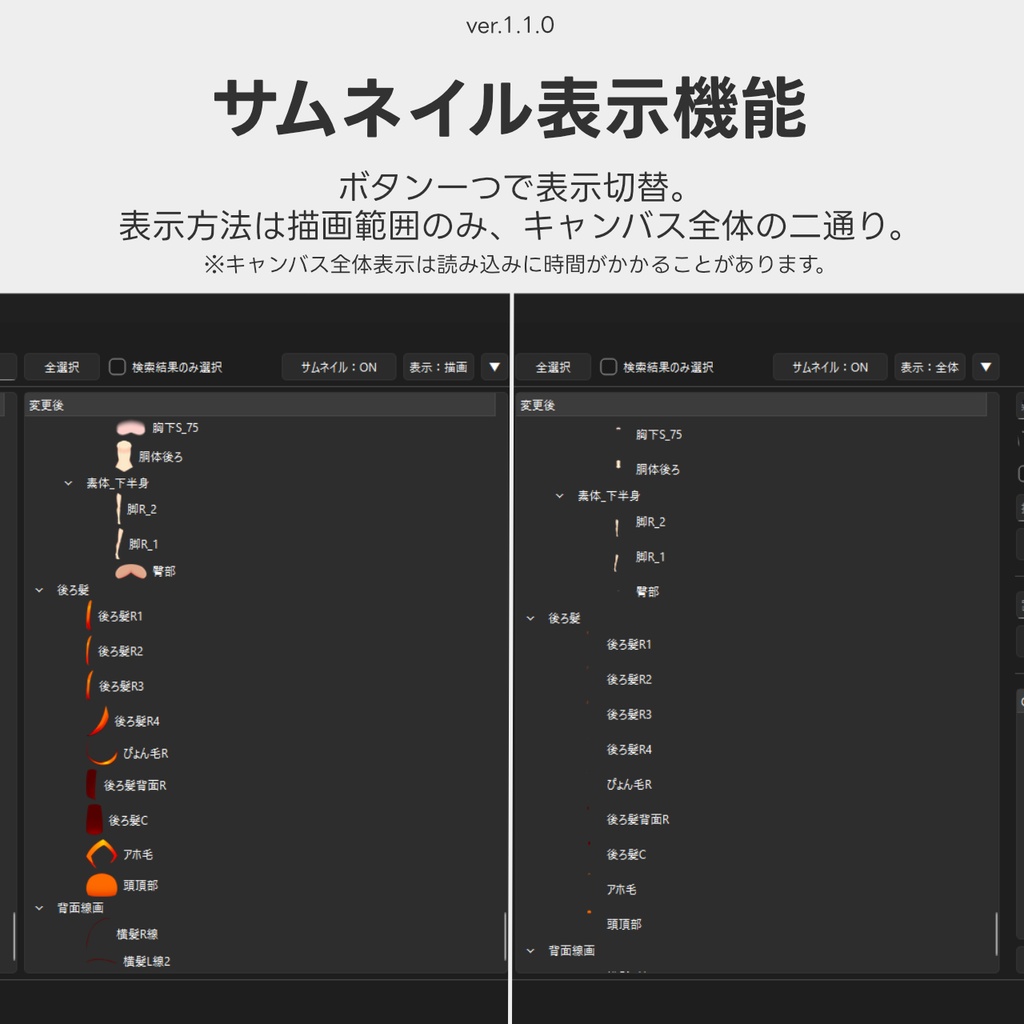Select the 後ろ髪C thumbnail in left panel
Image resolution: width=1024 pixels, height=1024 pixels.
pos(95,820)
